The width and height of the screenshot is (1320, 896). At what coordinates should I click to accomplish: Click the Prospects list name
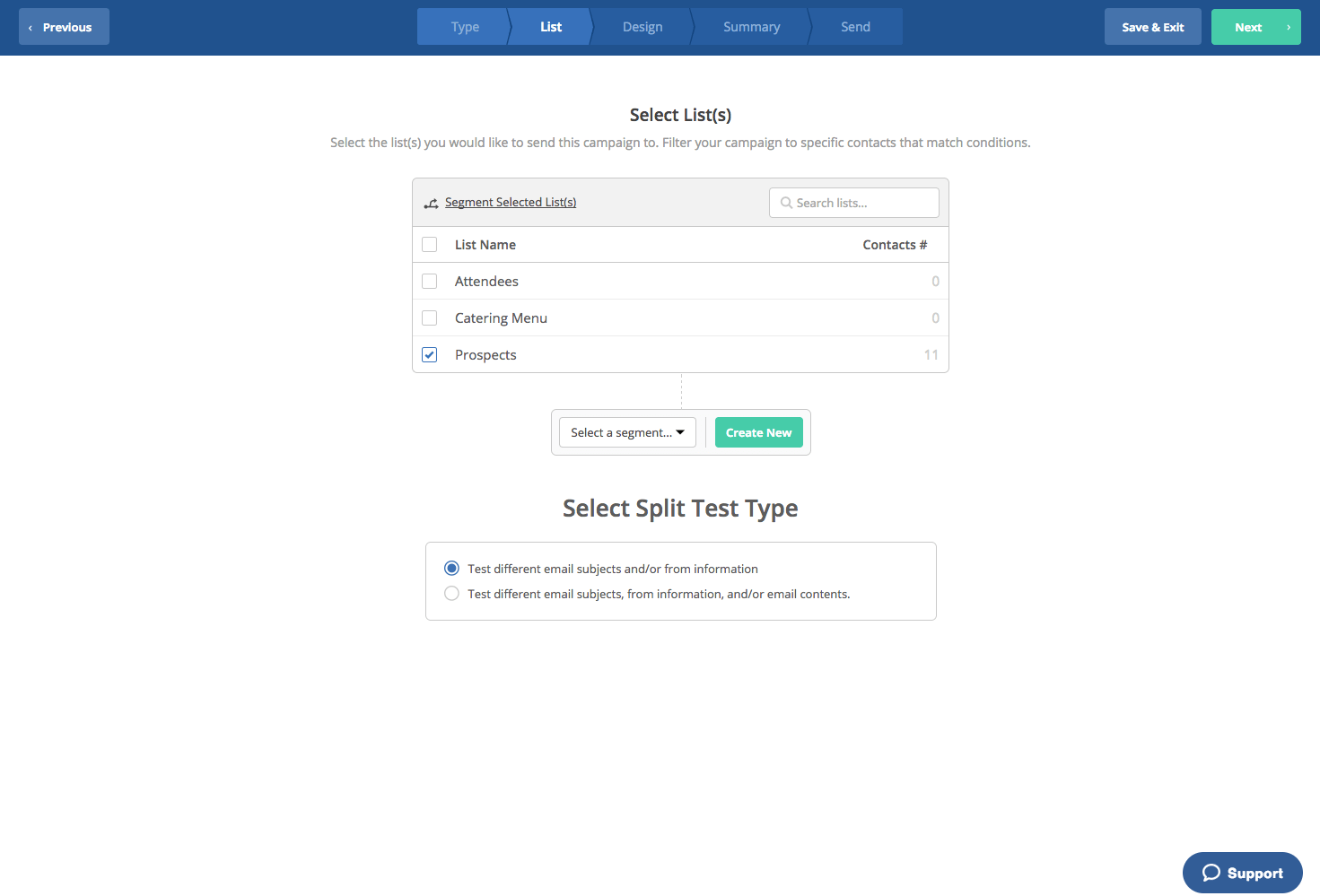485,355
